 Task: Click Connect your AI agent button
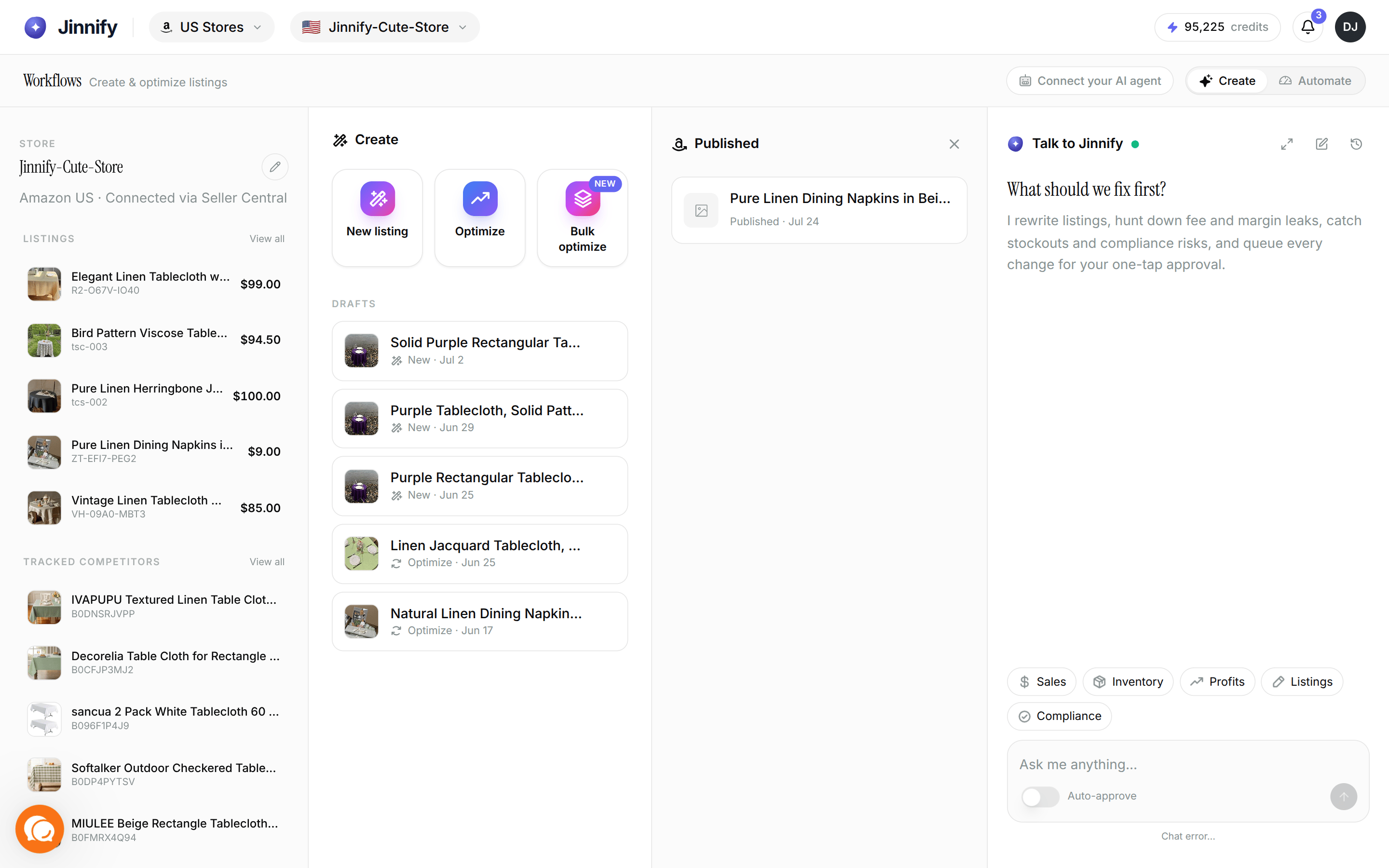pos(1089,81)
